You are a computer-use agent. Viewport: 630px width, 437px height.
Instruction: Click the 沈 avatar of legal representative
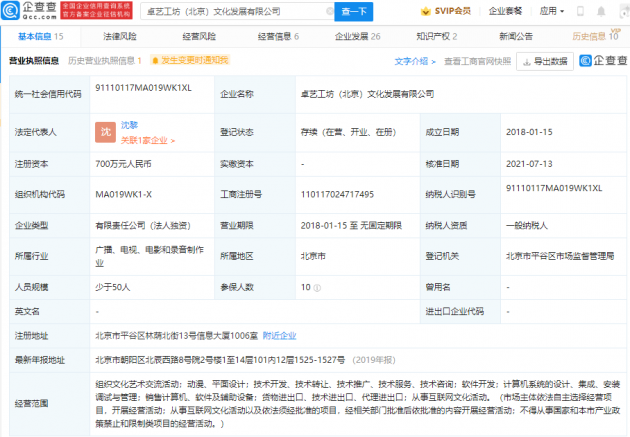[105, 132]
